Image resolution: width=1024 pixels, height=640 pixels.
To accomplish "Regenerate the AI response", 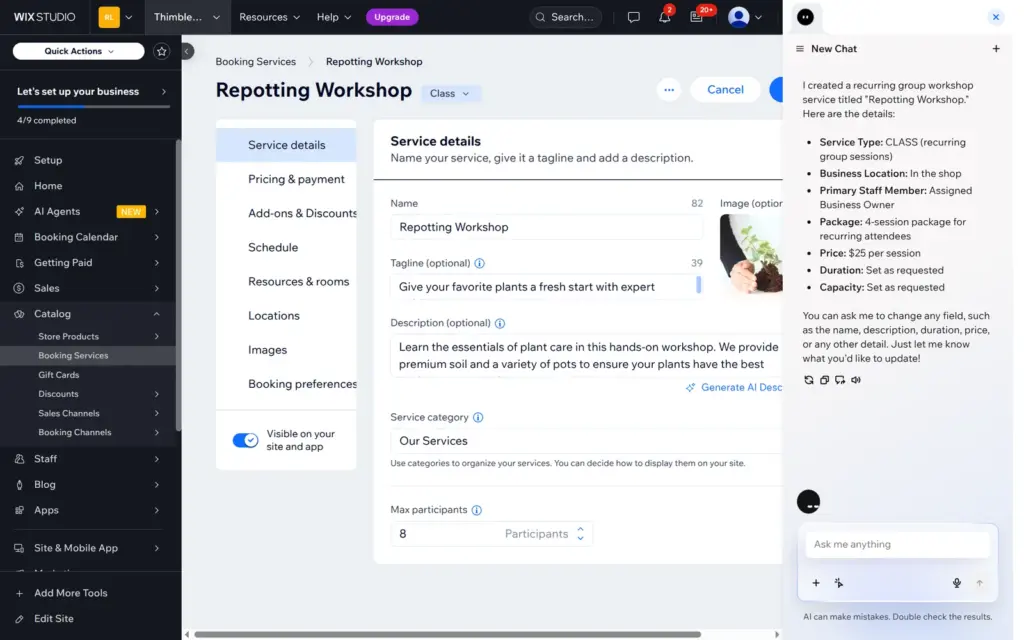I will tap(808, 380).
